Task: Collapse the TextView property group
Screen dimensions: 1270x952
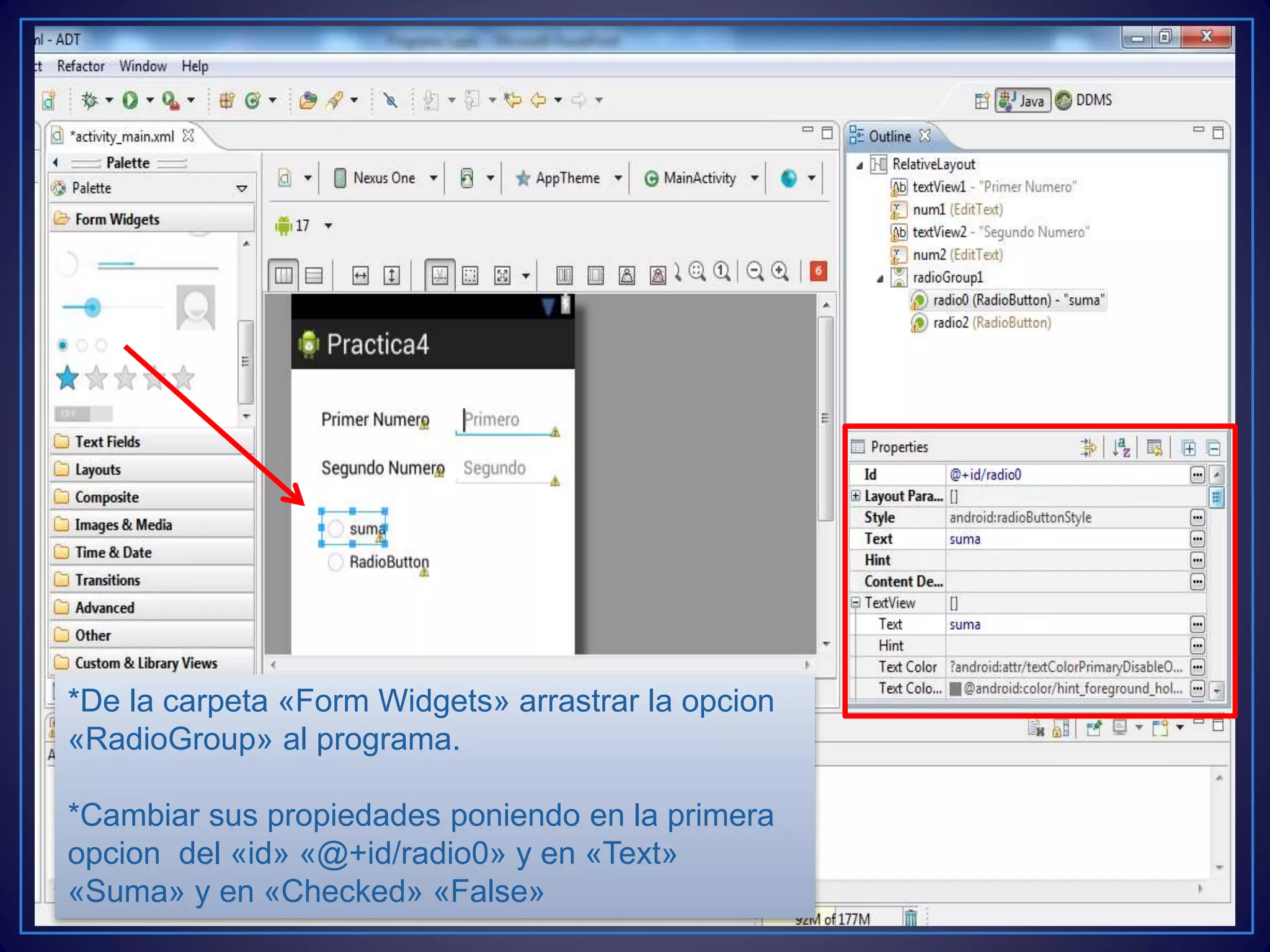Action: (856, 602)
